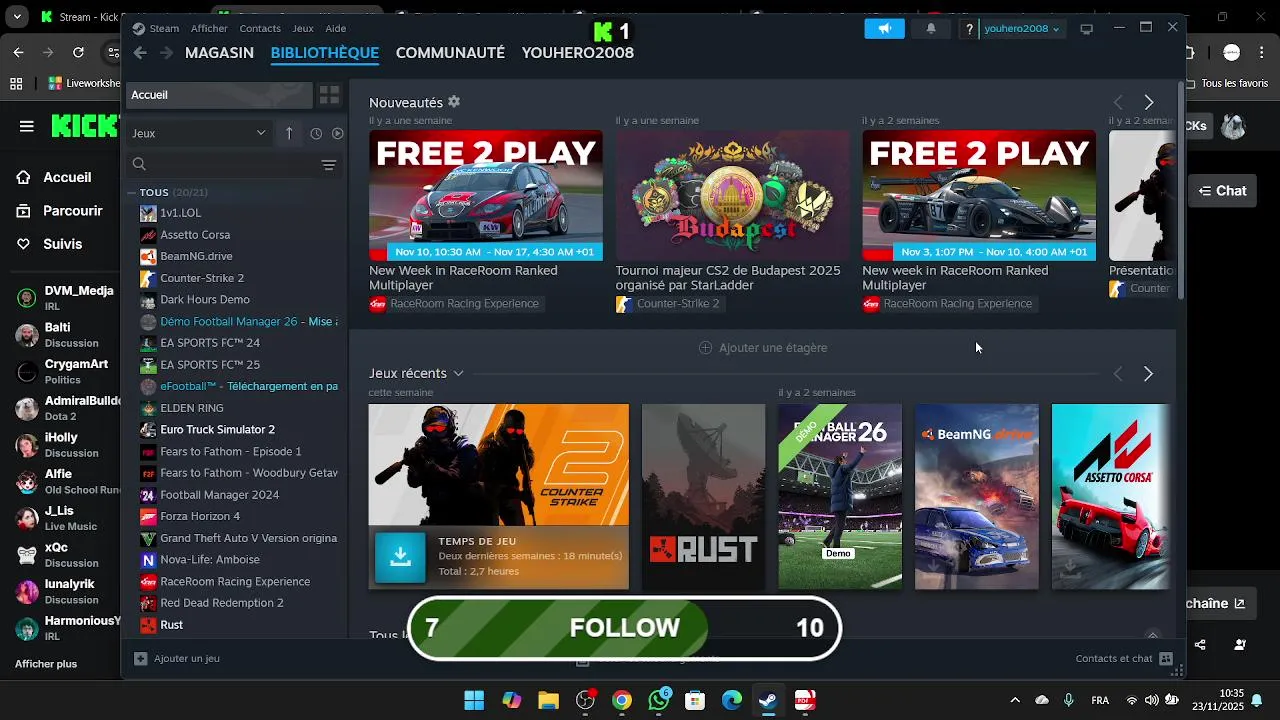1280x720 pixels.
Task: Open Microsoft Edge from taskbar
Action: click(x=732, y=700)
